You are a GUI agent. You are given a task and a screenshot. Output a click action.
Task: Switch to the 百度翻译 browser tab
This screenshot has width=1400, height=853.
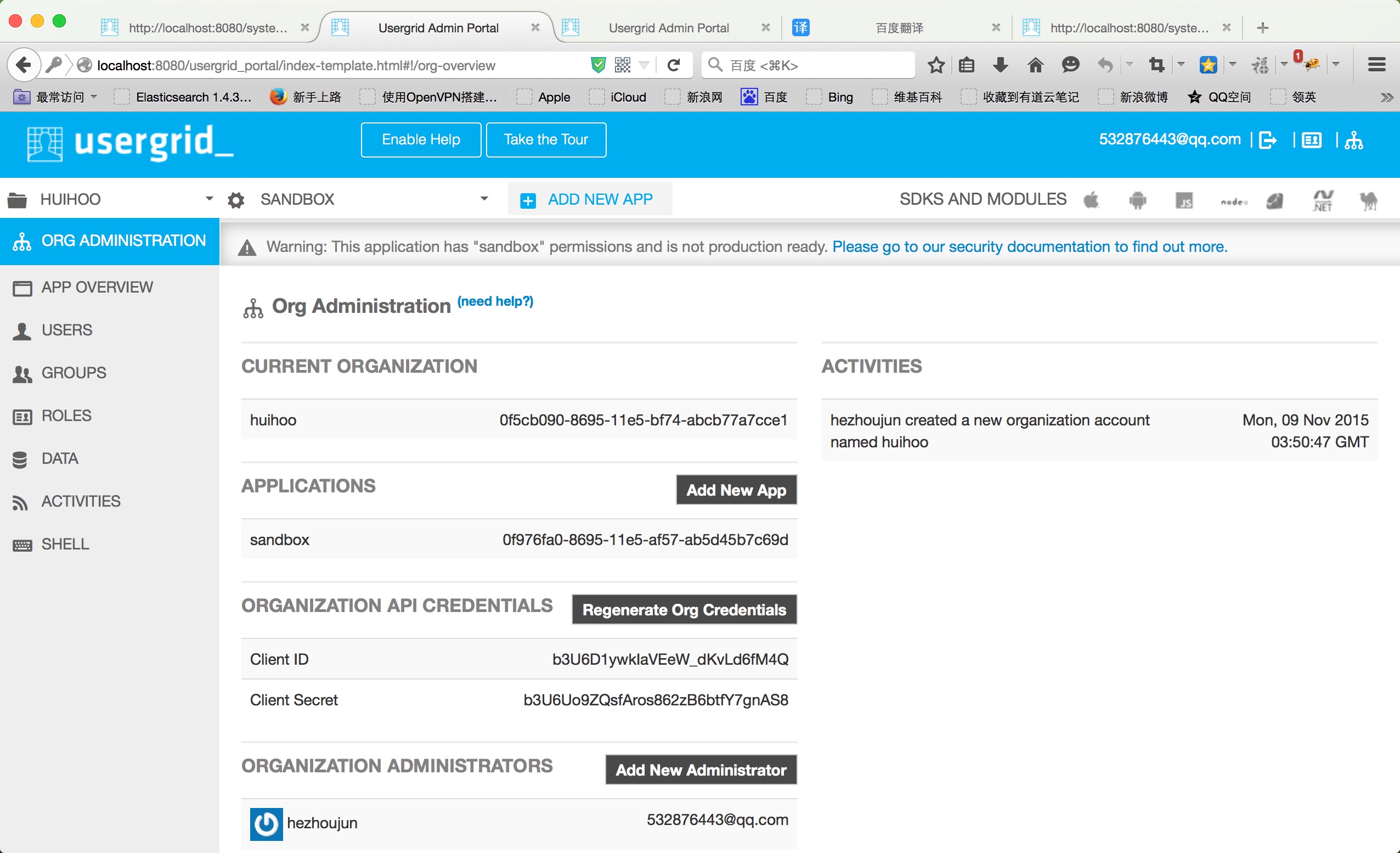pyautogui.click(x=899, y=27)
